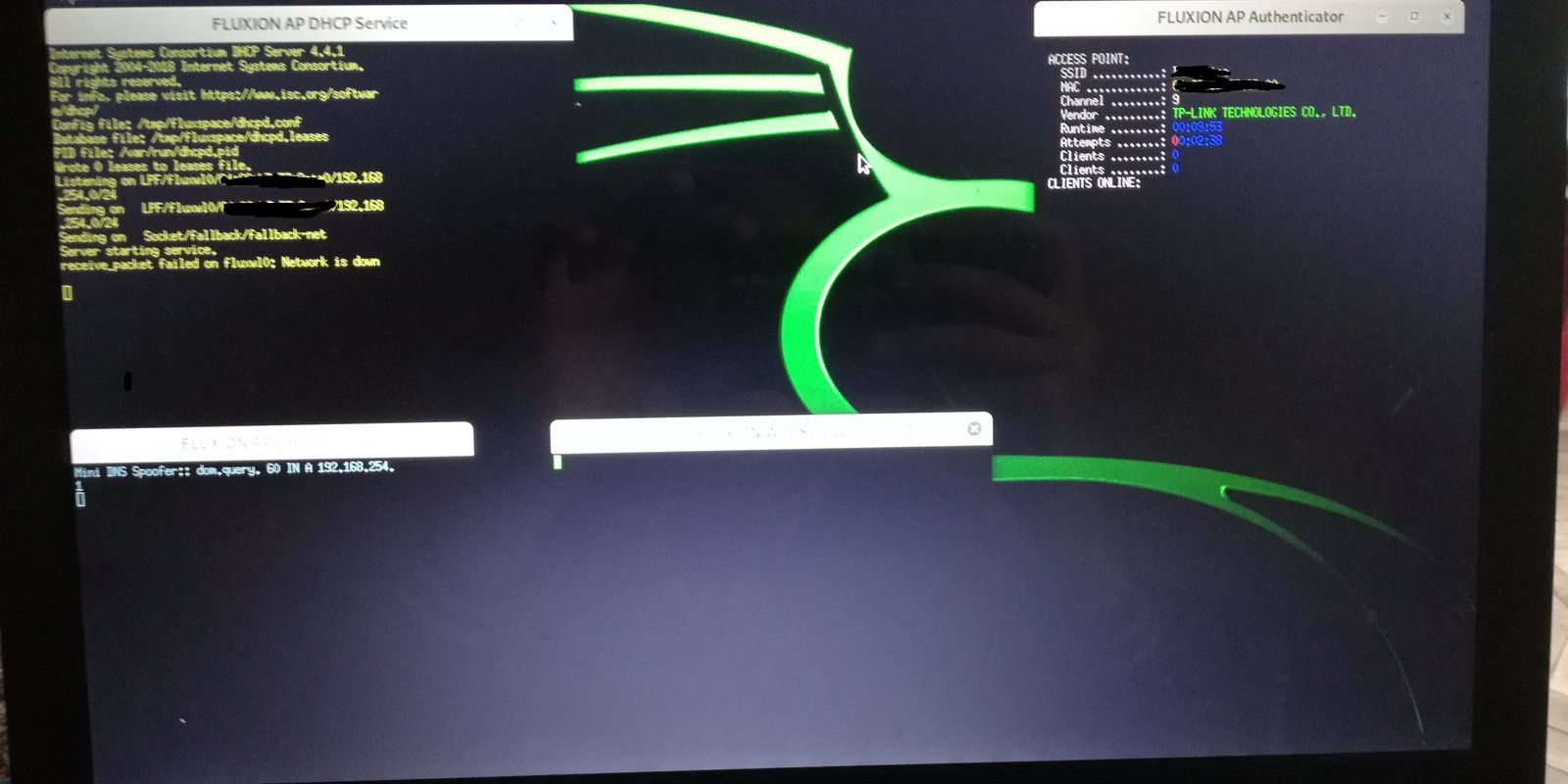Minimize the FLUXION AP Authenticator window
The width and height of the screenshot is (1568, 784).
point(1382,17)
